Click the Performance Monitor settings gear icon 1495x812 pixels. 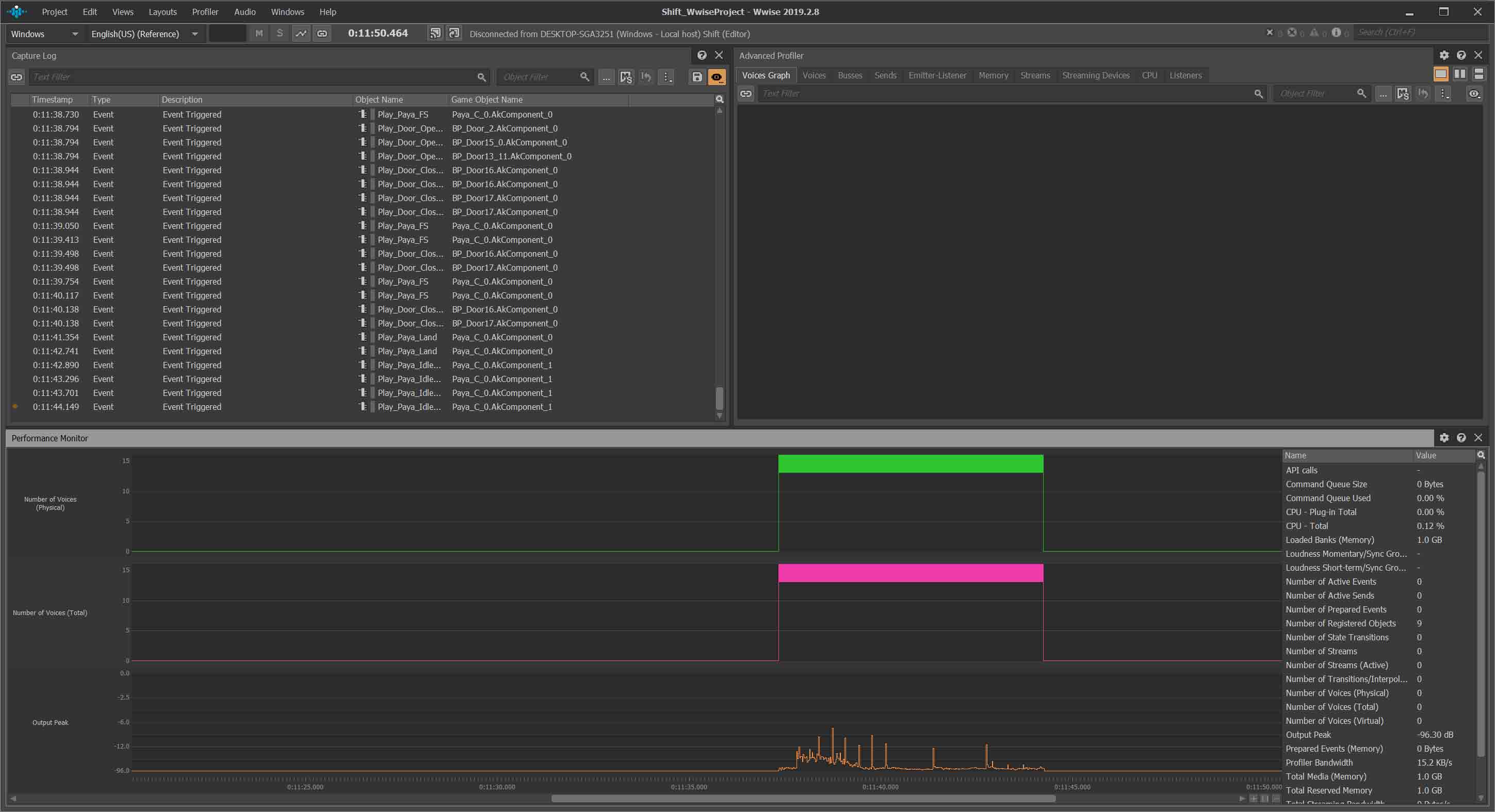[1444, 438]
